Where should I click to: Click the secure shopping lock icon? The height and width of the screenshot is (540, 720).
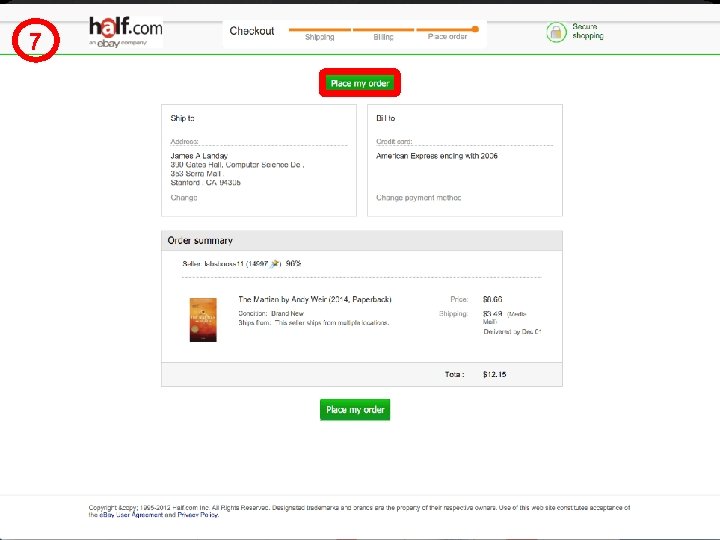(556, 32)
